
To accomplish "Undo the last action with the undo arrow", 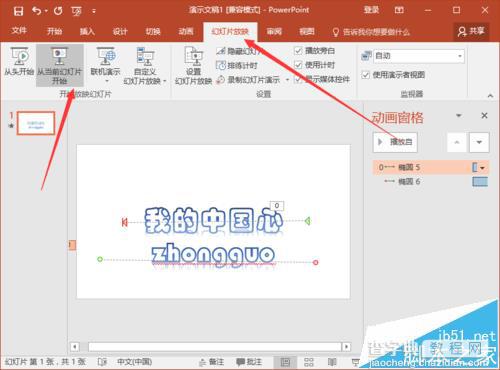I will (37, 11).
